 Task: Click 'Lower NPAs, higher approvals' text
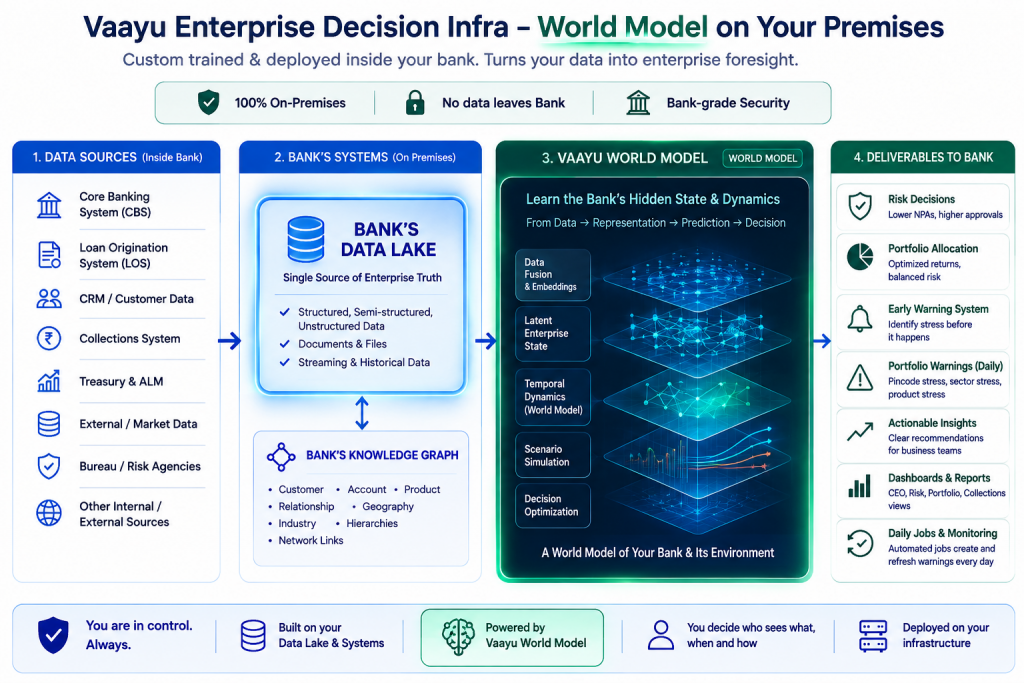(x=945, y=214)
